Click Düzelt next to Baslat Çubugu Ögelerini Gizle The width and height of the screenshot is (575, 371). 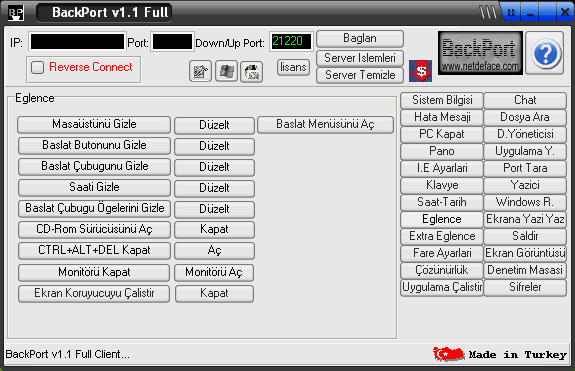pos(214,209)
